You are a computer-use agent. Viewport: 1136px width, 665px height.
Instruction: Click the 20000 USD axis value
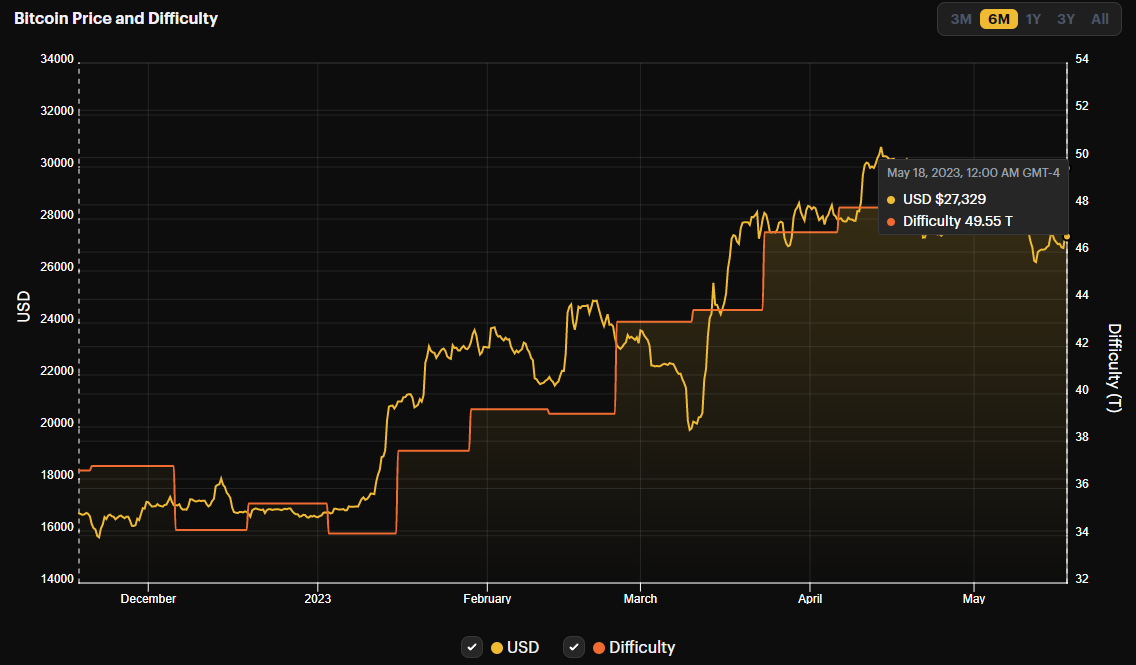57,423
